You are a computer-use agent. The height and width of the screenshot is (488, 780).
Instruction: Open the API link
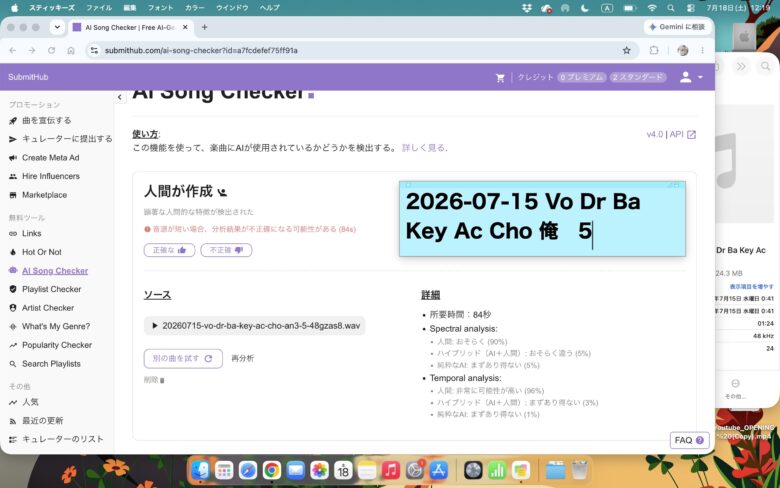coord(682,134)
